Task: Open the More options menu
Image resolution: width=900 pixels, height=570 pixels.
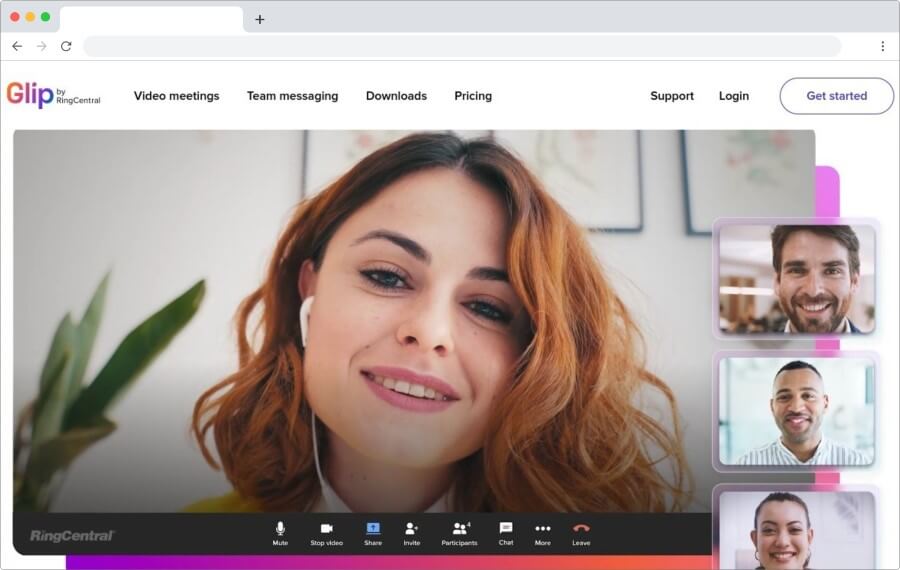Action: 542,533
